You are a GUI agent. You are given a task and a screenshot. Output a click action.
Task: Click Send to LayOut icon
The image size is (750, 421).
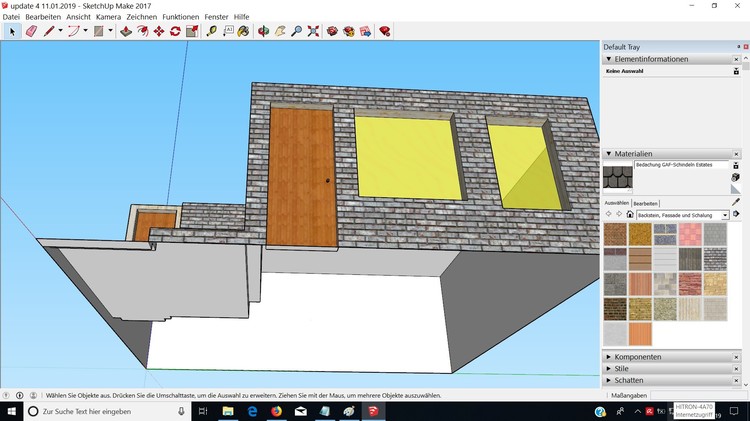coord(365,32)
